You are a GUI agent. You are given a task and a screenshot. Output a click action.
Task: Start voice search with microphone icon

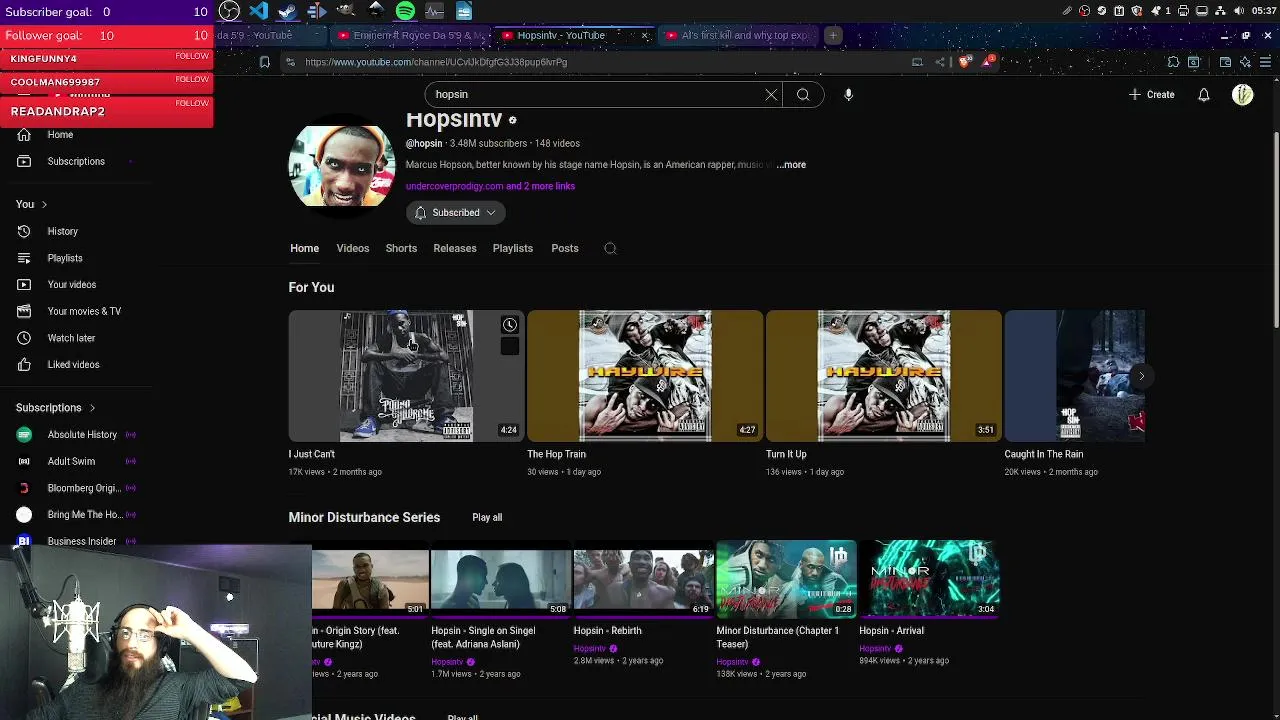[x=848, y=95]
